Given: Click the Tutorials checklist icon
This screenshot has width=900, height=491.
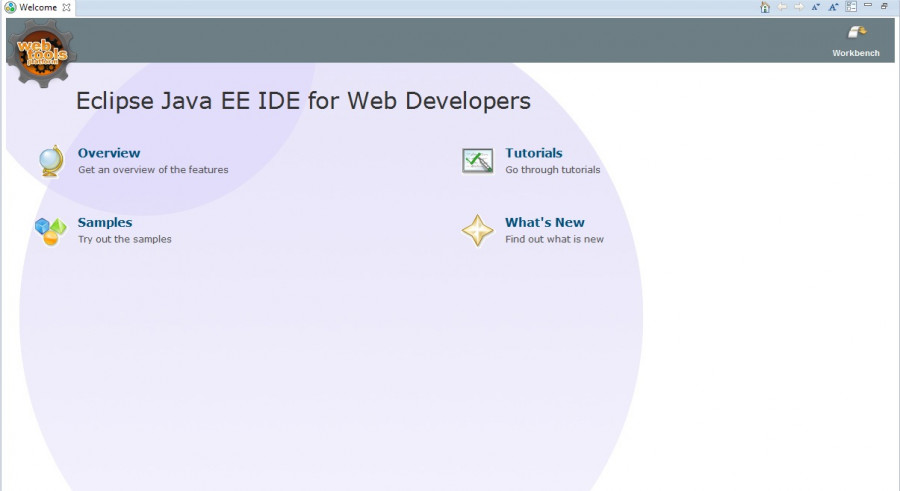Looking at the screenshot, I should pos(478,161).
